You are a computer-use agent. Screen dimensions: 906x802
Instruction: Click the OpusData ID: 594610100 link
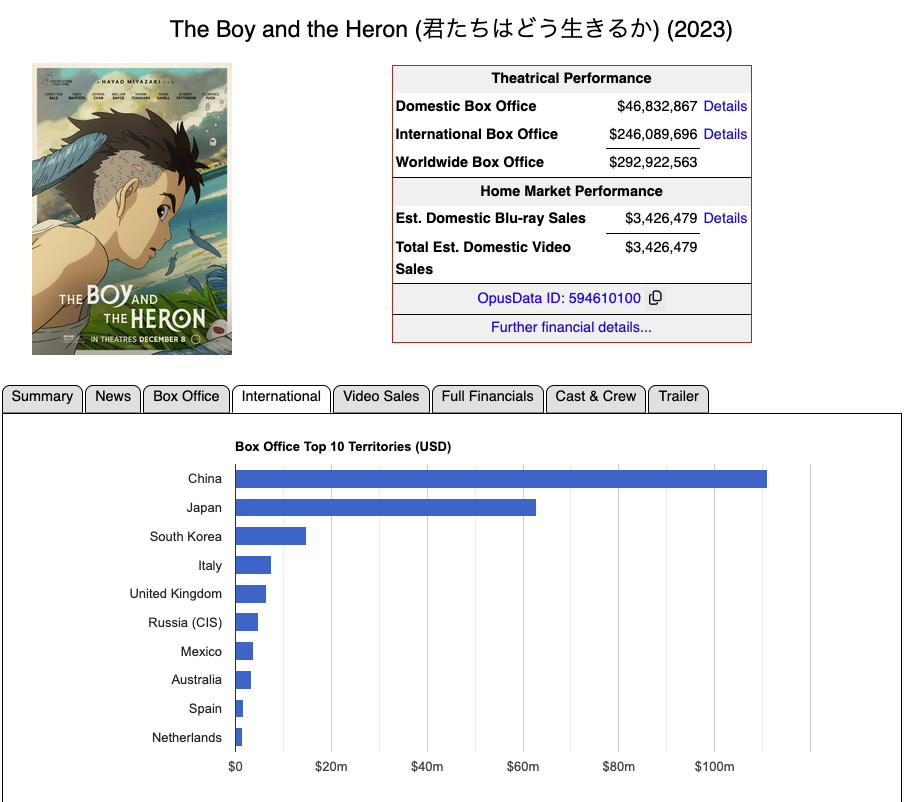559,298
